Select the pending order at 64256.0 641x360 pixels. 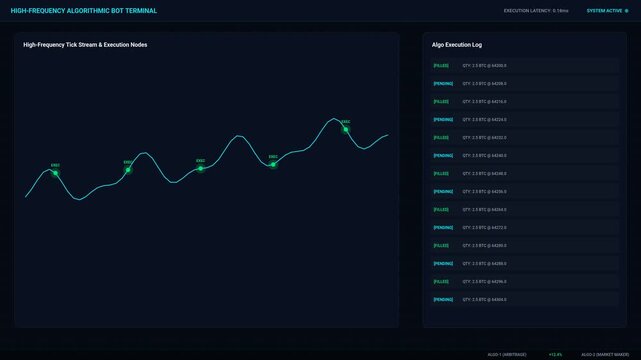point(525,191)
